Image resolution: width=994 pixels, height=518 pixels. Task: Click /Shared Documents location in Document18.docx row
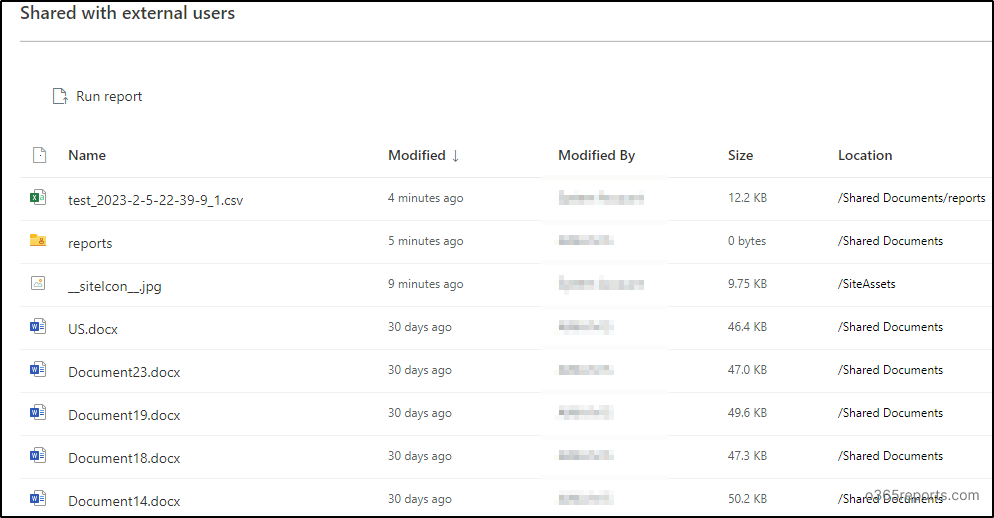890,456
